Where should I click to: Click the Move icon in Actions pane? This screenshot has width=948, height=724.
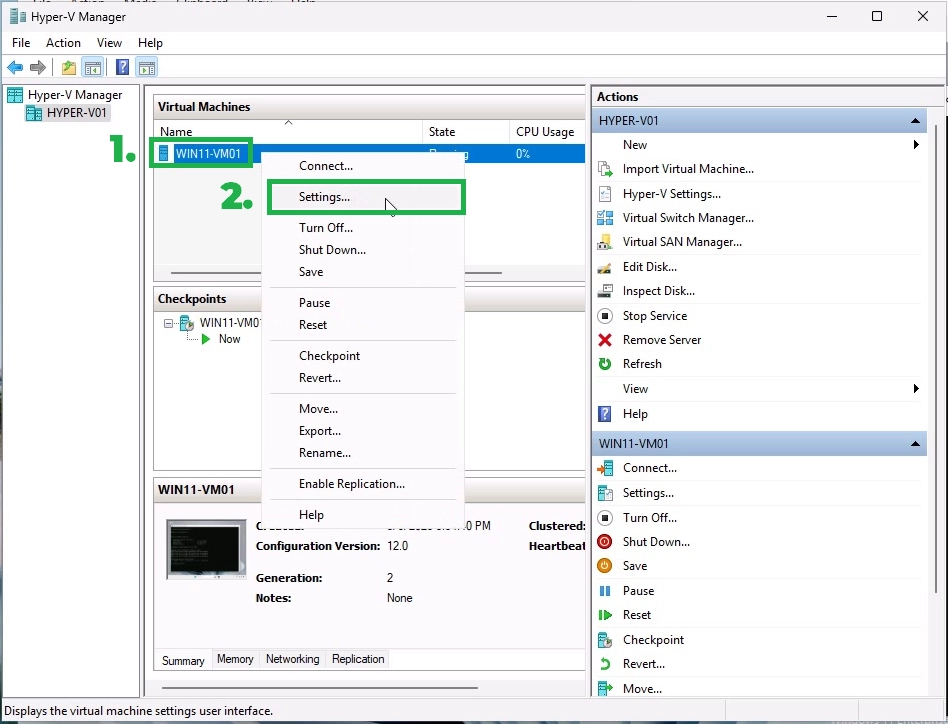605,689
